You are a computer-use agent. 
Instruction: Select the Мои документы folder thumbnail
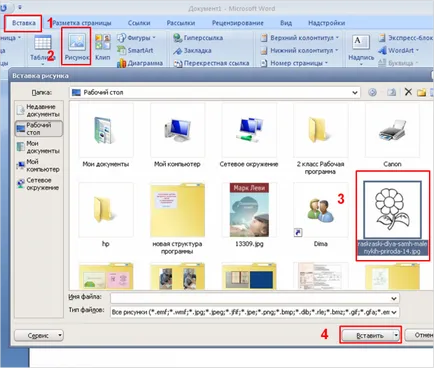pos(105,135)
